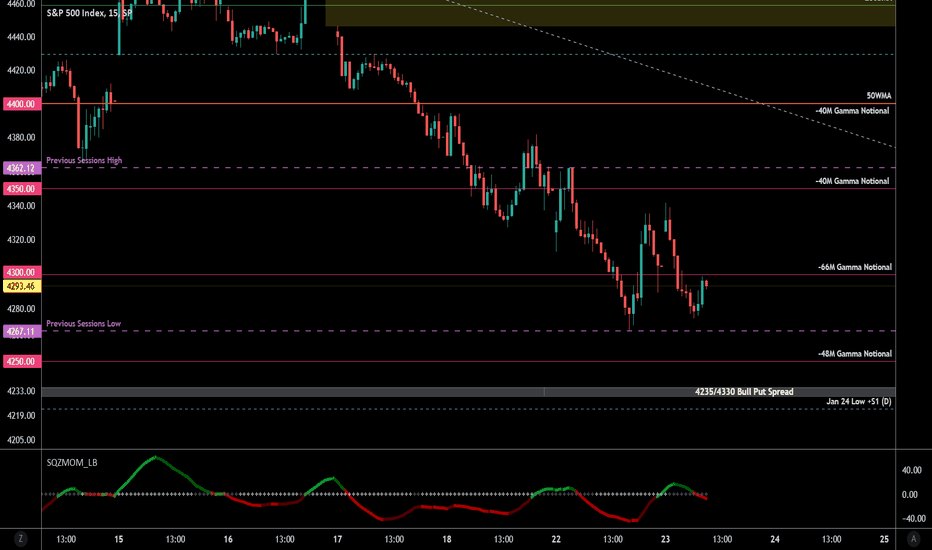Viewport: 932px width, 550px height.
Task: Select the -48M Gamma Notional label
Action: pyautogui.click(x=855, y=354)
